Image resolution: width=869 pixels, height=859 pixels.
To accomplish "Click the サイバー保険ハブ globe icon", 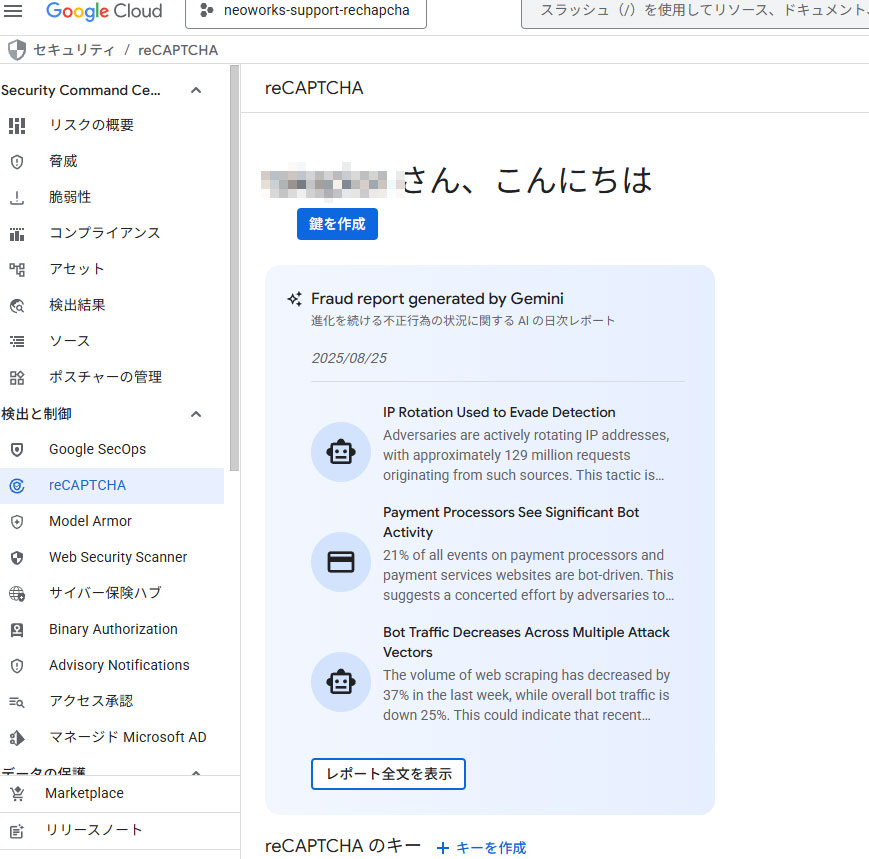I will tap(17, 594).
